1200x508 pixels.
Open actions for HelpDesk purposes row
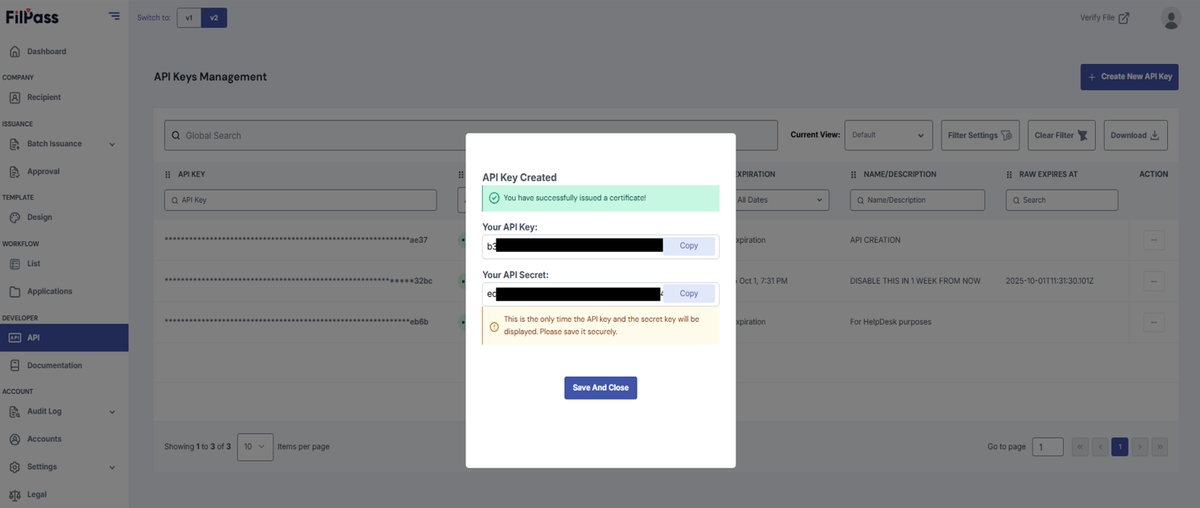(1153, 322)
